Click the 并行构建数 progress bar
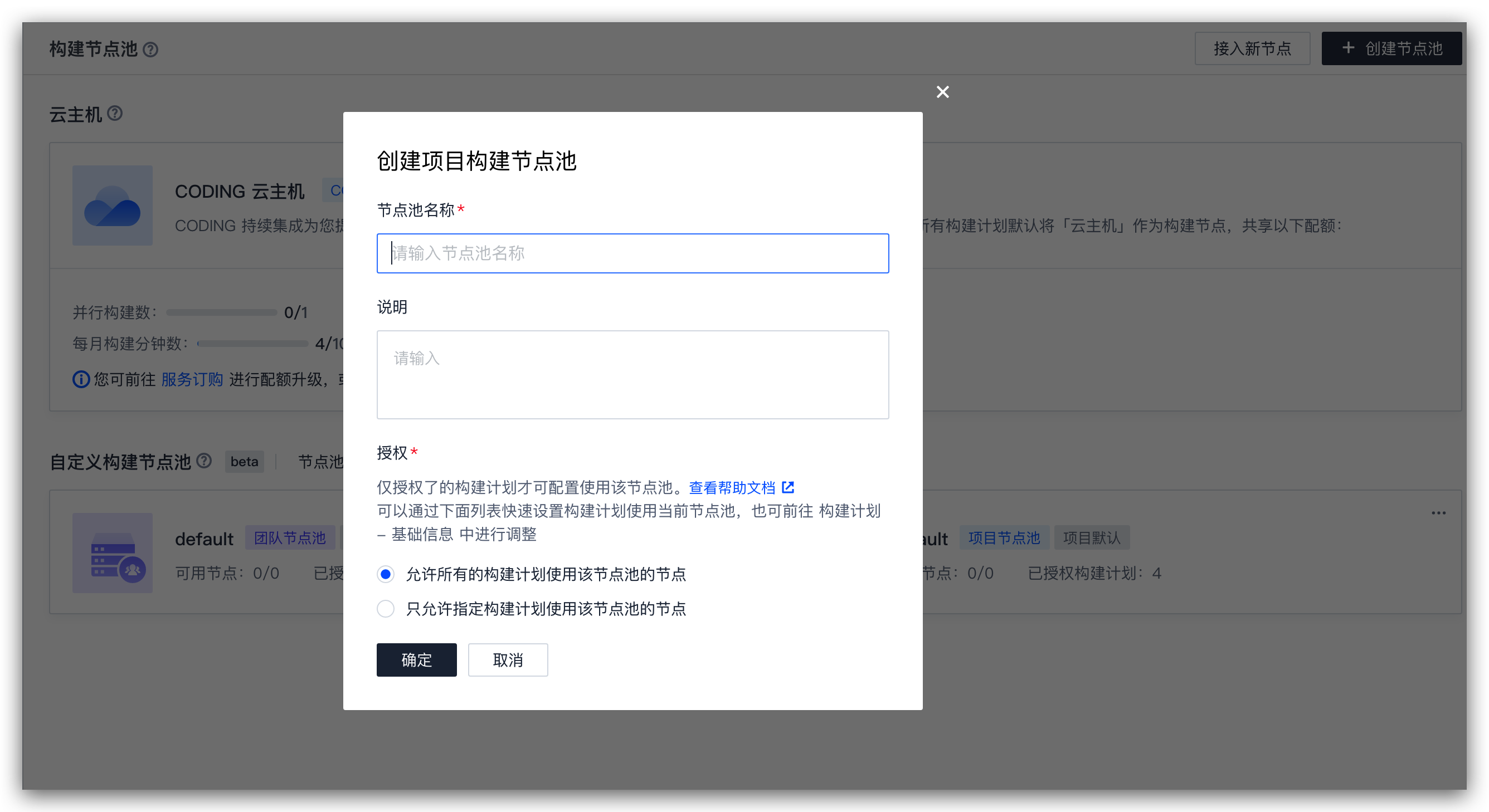The image size is (1489, 812). pyautogui.click(x=222, y=312)
